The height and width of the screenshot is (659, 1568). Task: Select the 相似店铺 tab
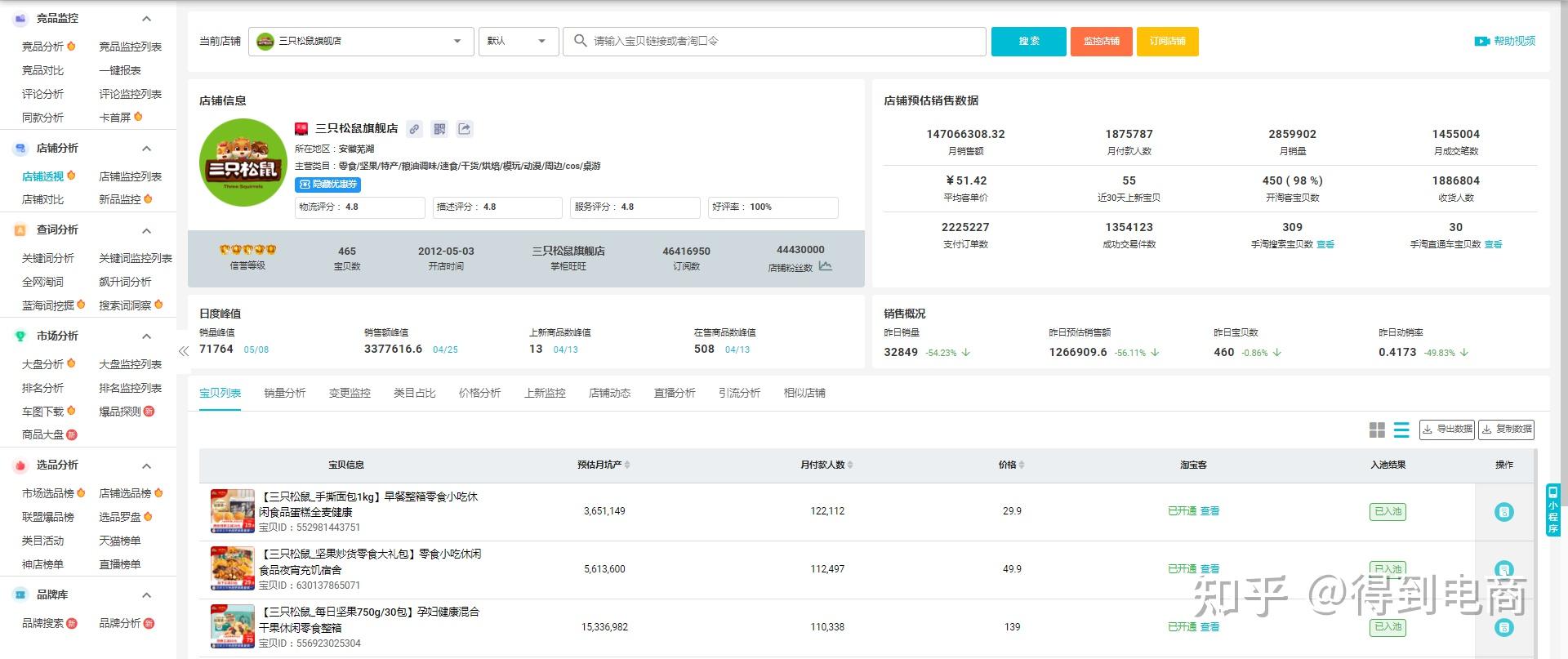click(x=804, y=393)
